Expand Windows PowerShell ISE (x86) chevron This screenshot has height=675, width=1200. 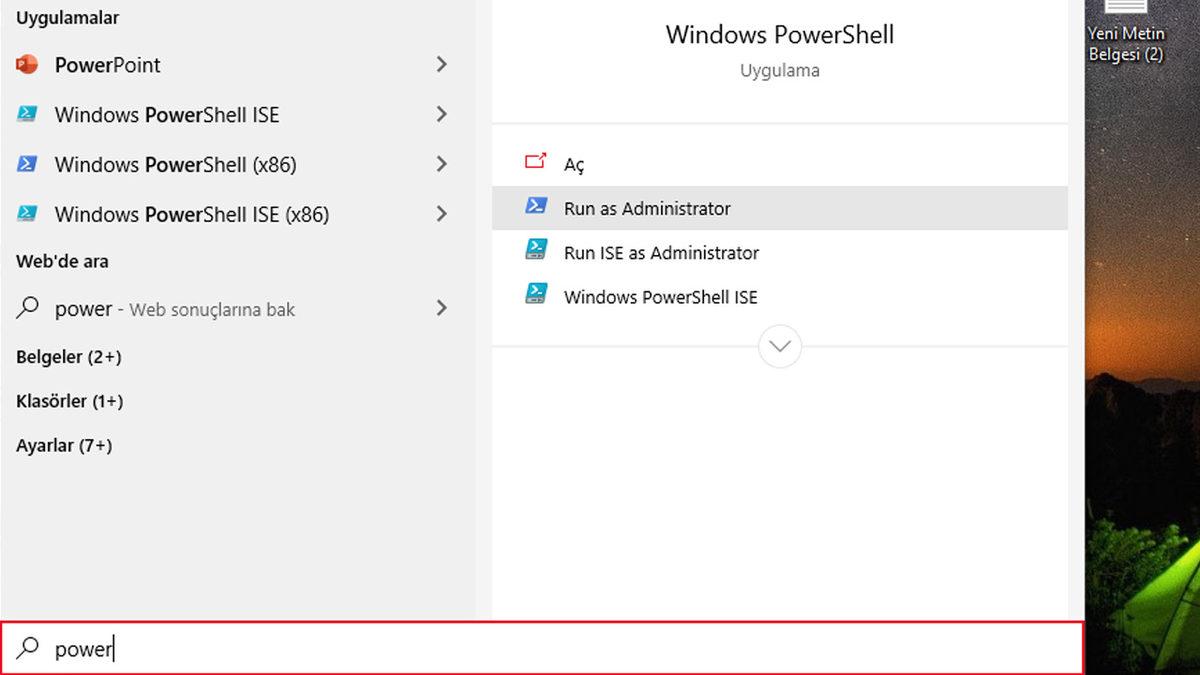(x=441, y=214)
